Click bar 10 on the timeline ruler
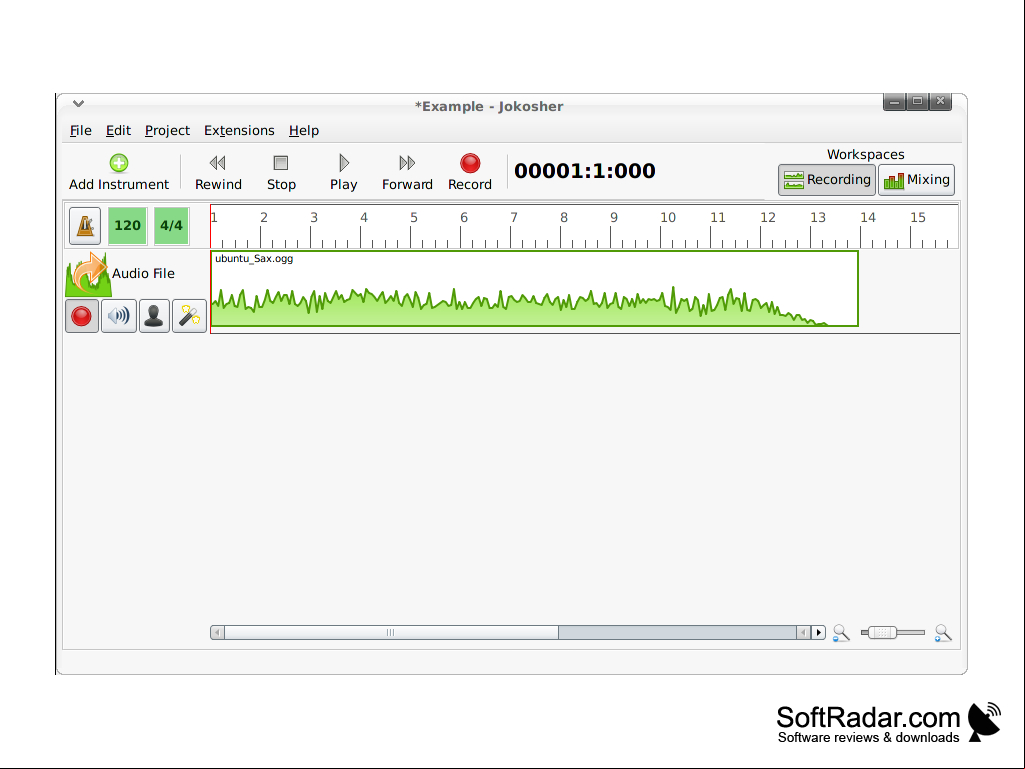 point(667,217)
